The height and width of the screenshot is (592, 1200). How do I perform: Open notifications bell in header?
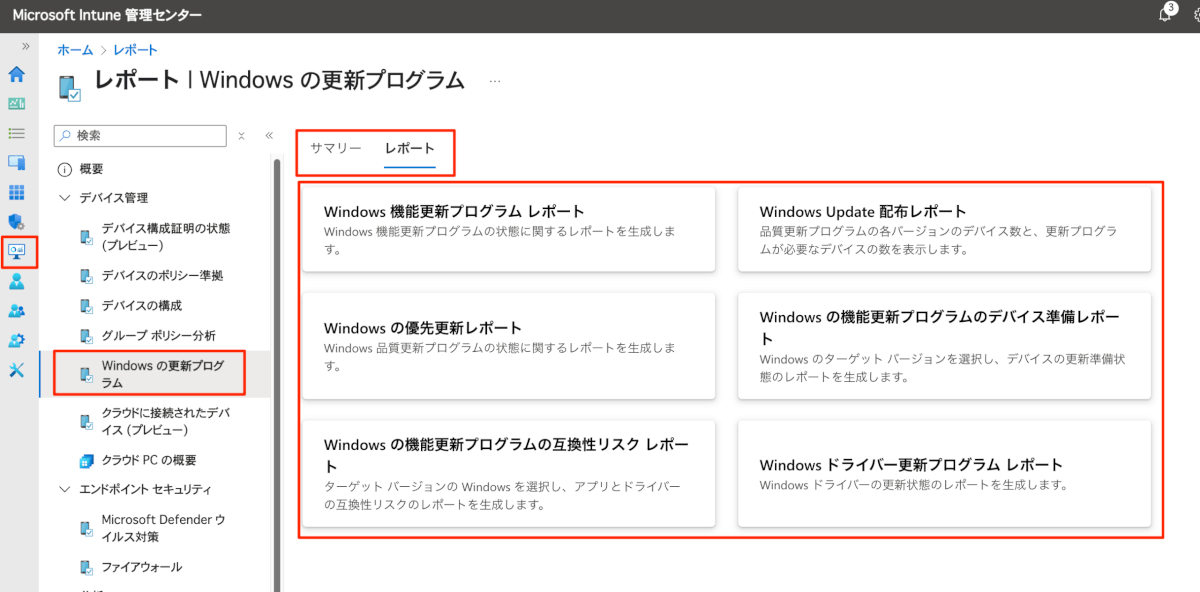(x=1164, y=15)
